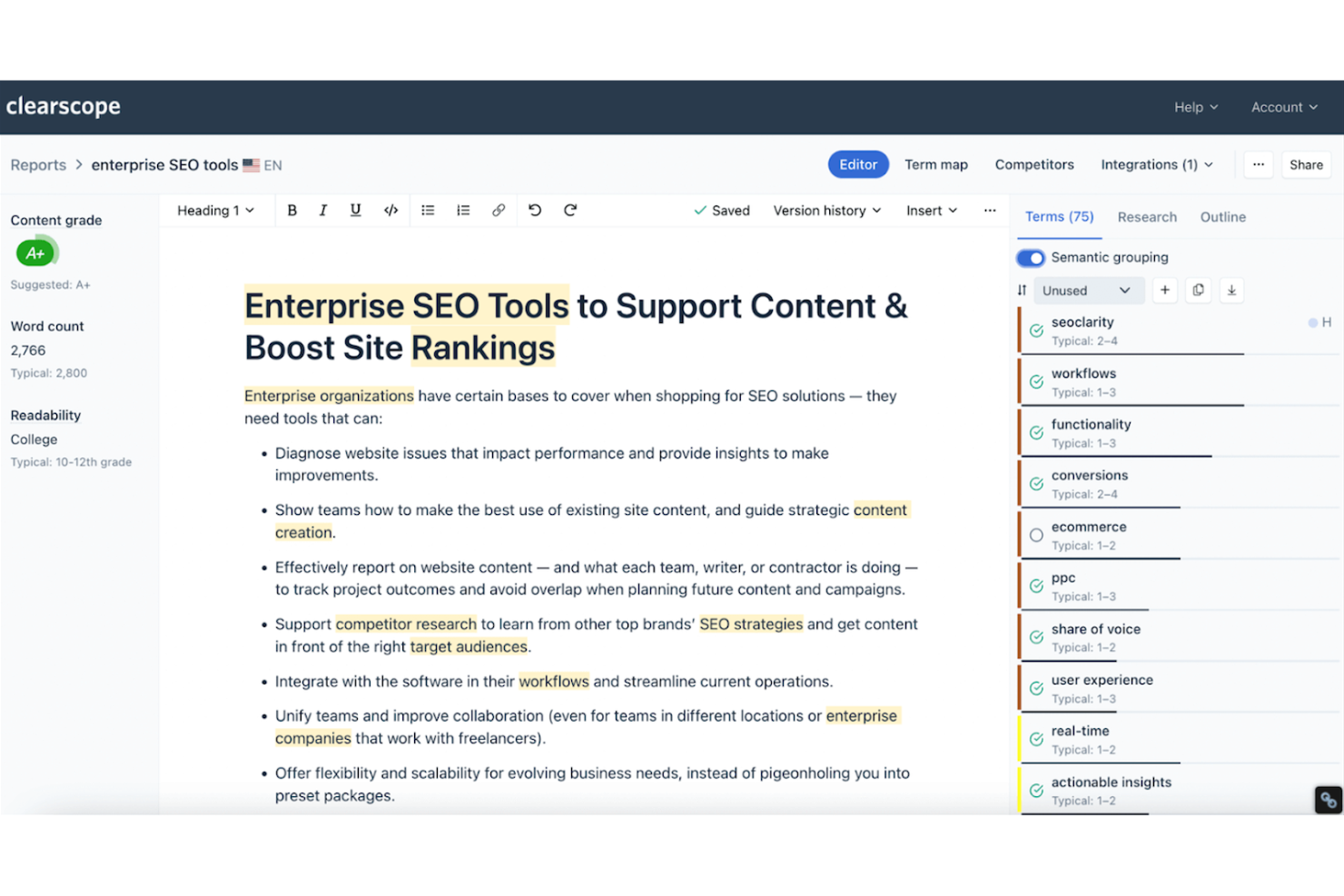Click the highlighted 'Enterprise organizations' phrase
1344x896 pixels.
[x=329, y=396]
